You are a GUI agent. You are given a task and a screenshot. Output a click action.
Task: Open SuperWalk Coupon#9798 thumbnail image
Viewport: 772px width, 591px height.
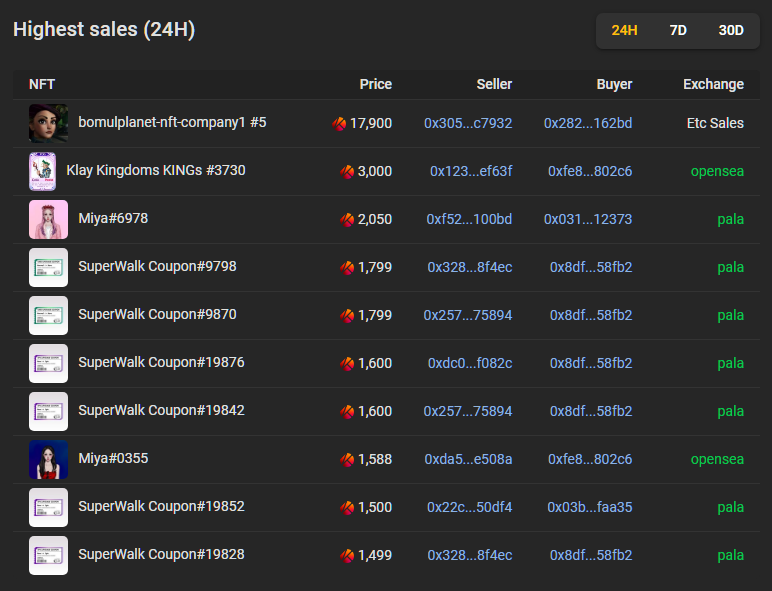[48, 267]
